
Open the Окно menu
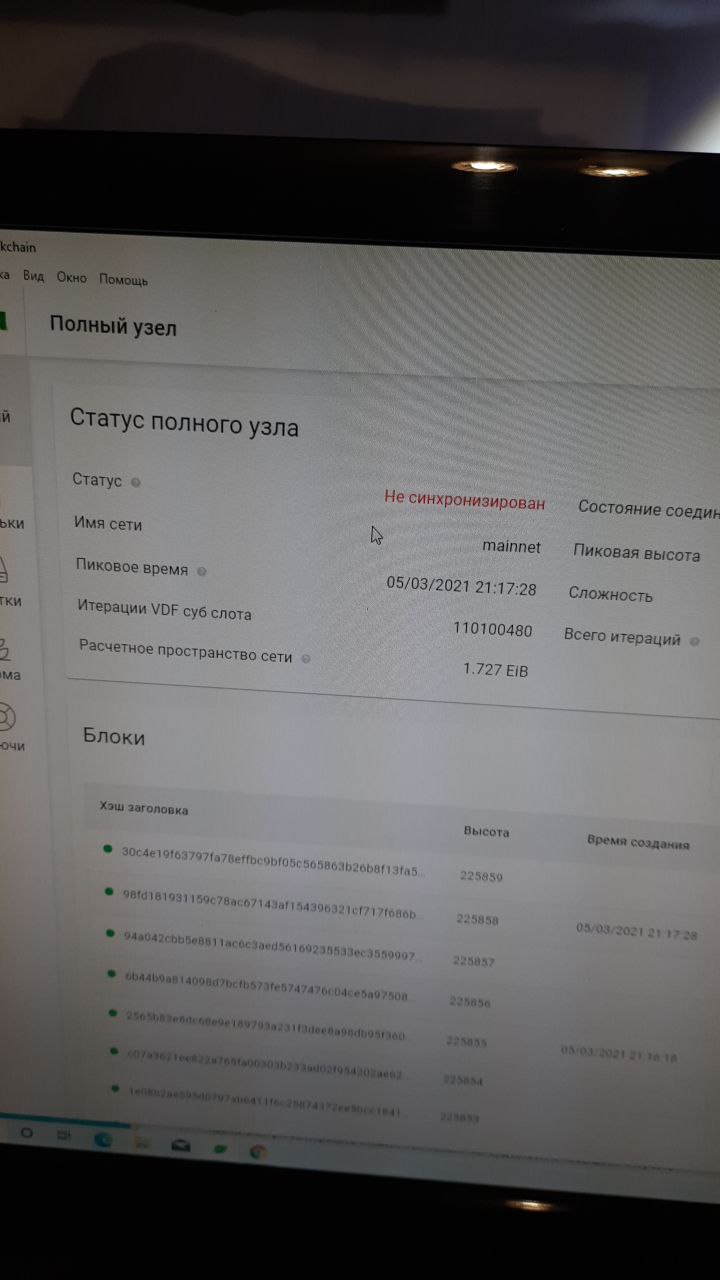tap(72, 277)
